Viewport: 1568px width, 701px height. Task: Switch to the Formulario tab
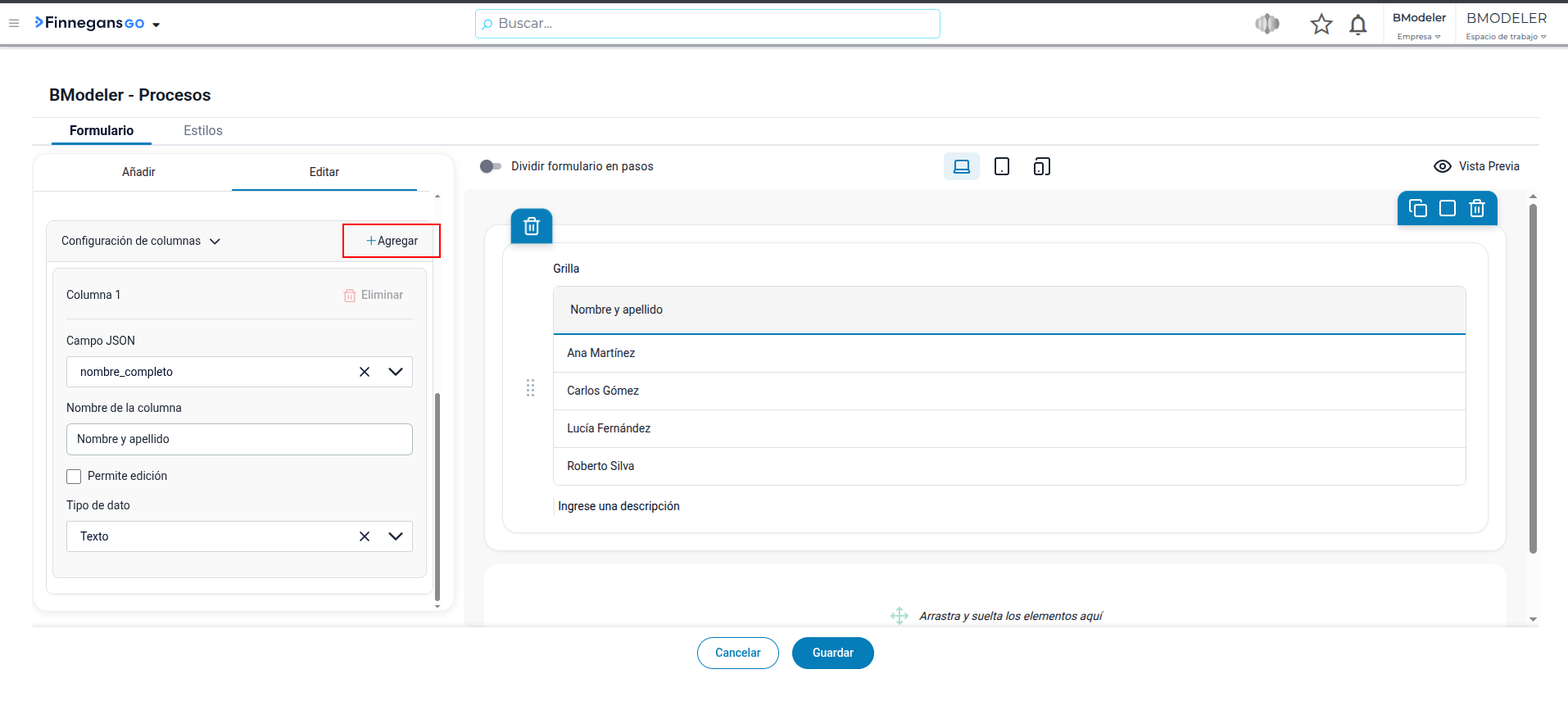(x=102, y=130)
